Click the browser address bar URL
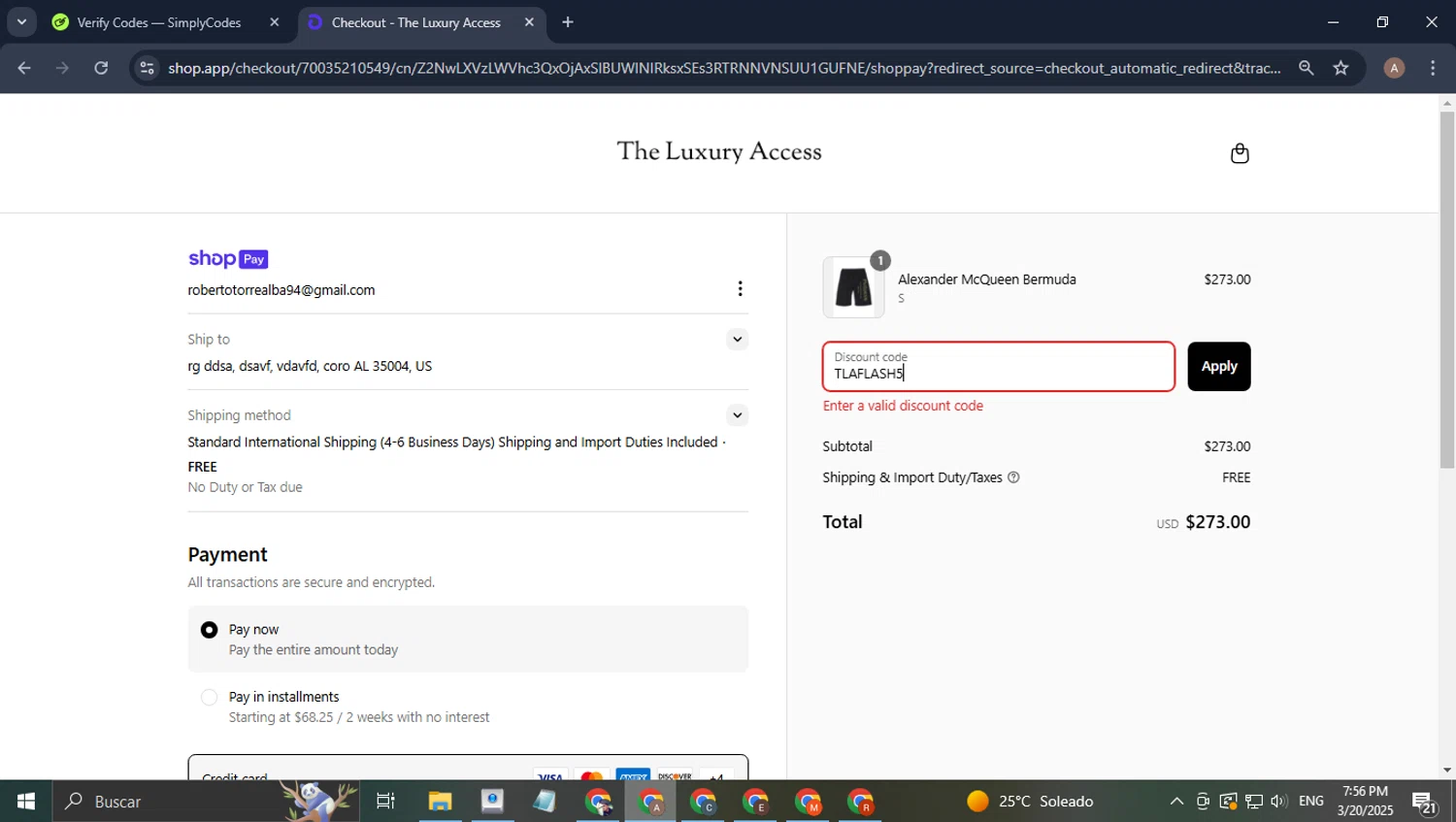Screen dimensions: 1456x822 click(724, 68)
